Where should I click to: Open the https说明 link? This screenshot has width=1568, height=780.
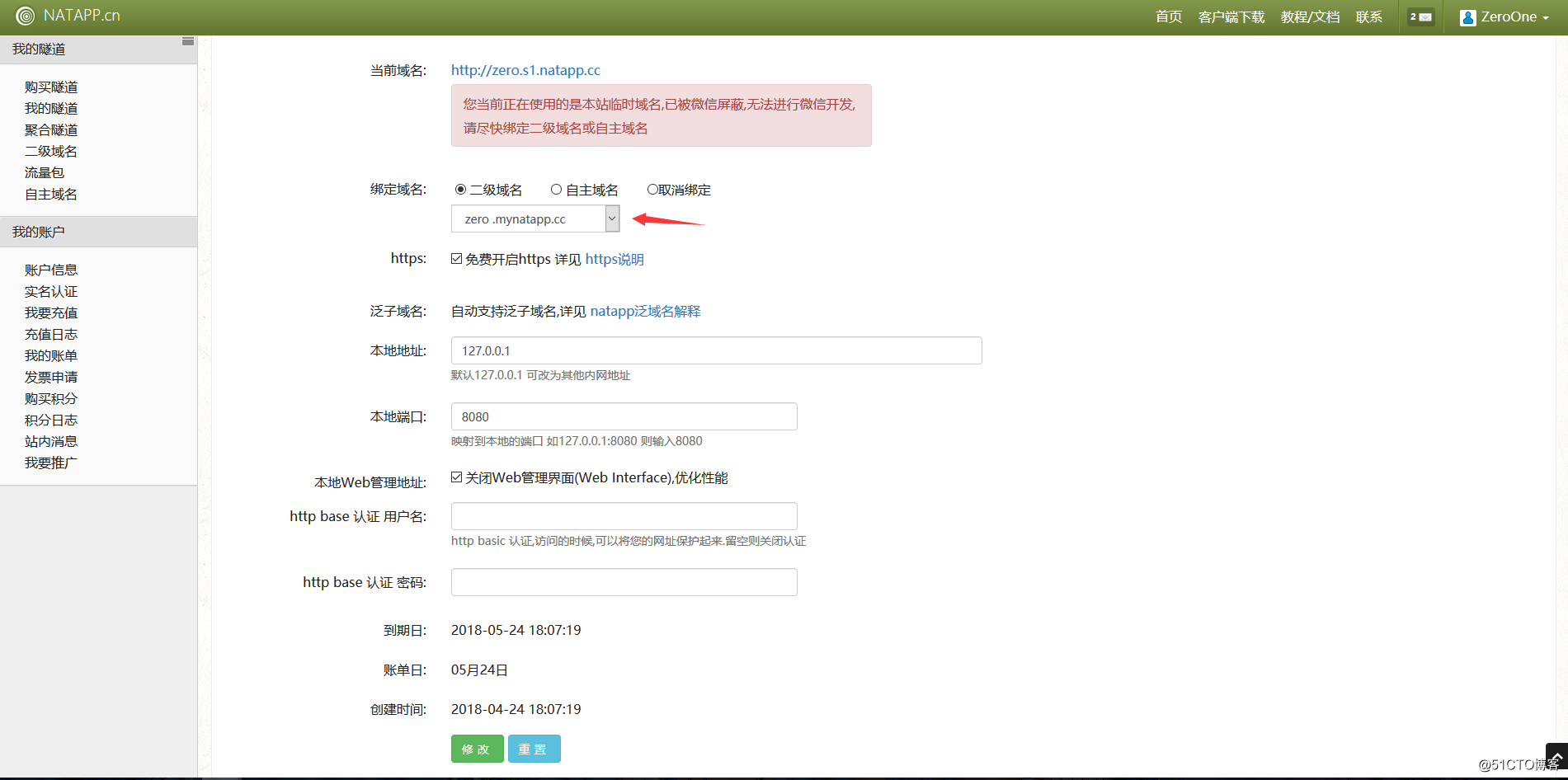tap(614, 259)
